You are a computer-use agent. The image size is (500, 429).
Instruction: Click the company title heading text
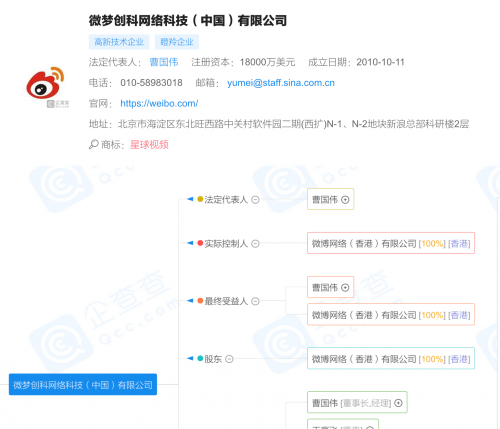point(188,21)
